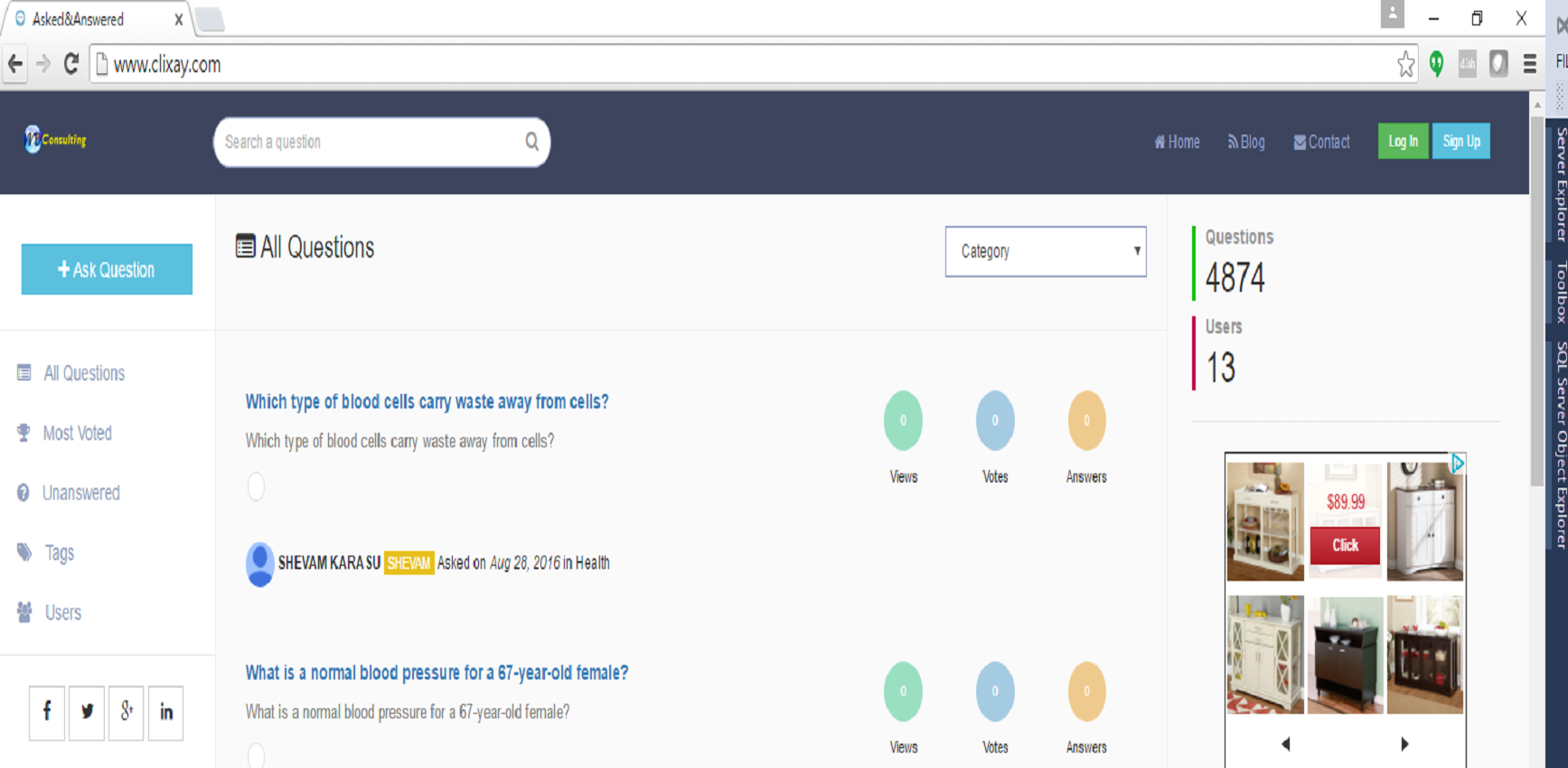Click the green Log In button

(x=1403, y=141)
